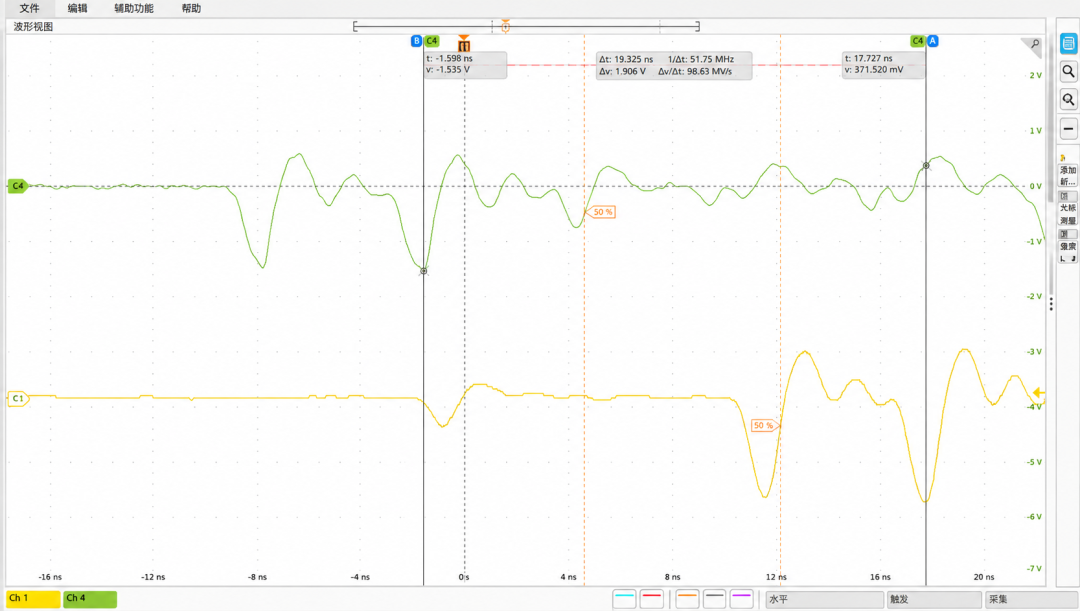Click the 50 % label on the C1 trace
This screenshot has height=611, width=1080.
(x=765, y=426)
